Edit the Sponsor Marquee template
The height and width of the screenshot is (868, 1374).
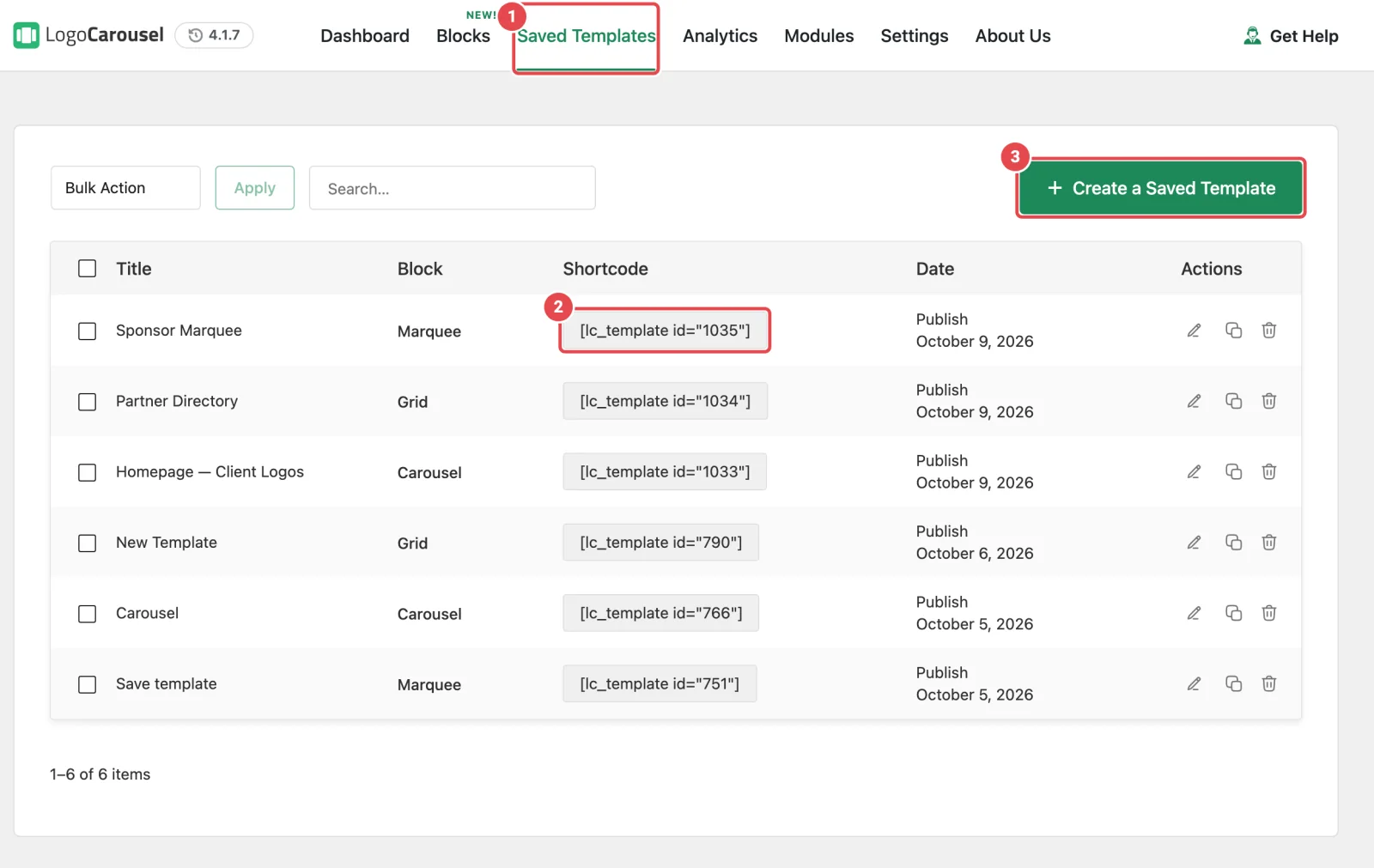click(x=1194, y=331)
